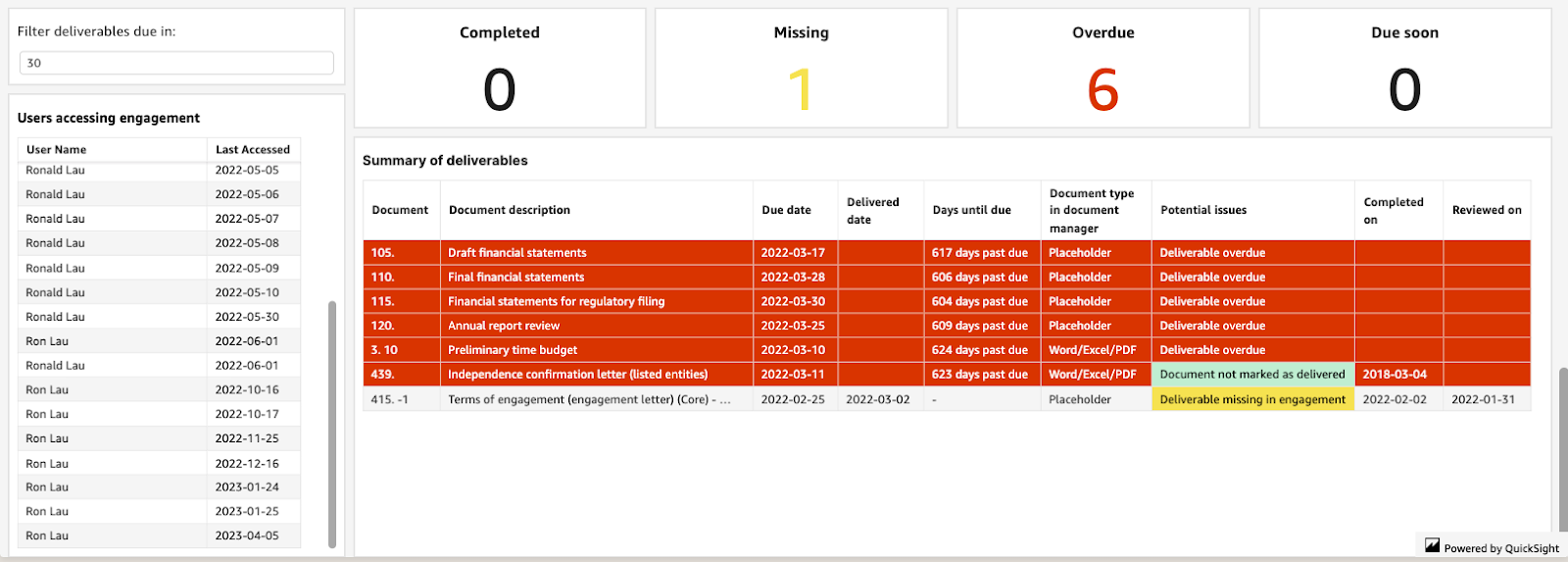
Task: Click green Document not marked as delivered cell
Action: point(1251,375)
